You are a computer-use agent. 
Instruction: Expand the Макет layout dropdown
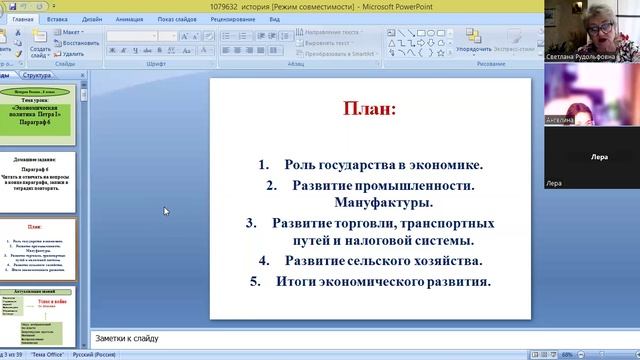[69, 32]
